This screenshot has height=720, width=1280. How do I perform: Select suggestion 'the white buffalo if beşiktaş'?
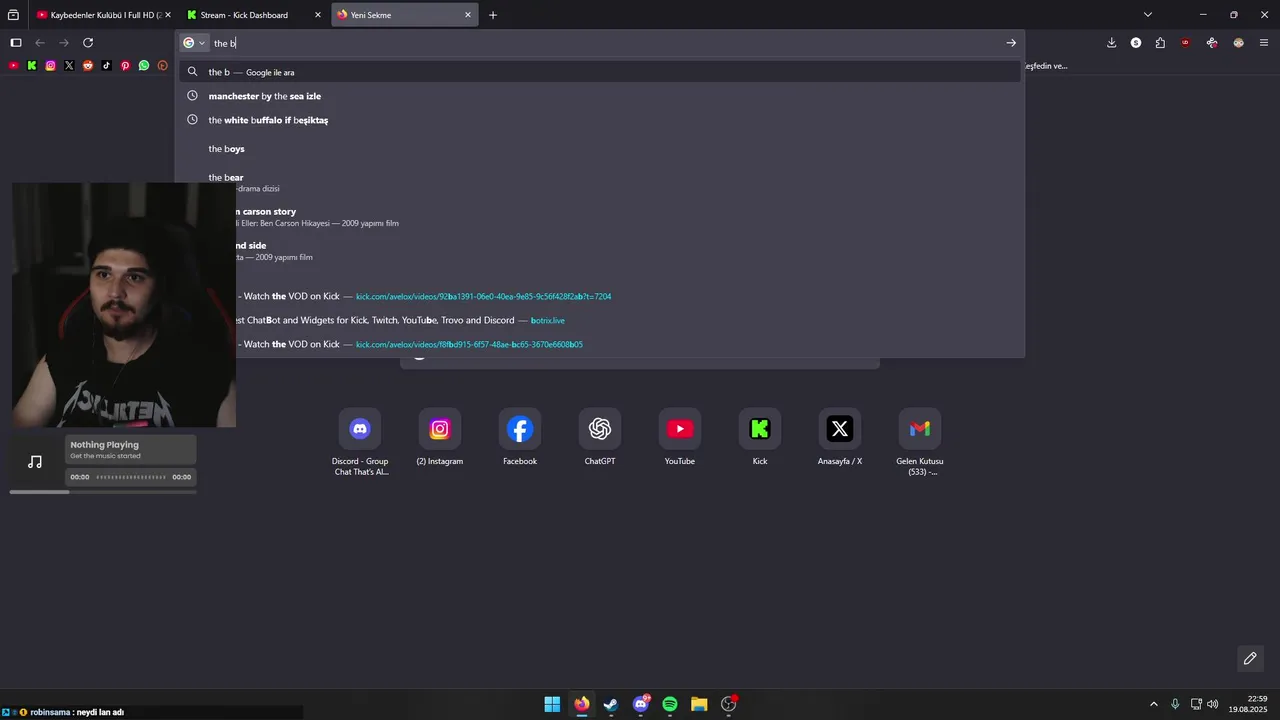click(600, 120)
